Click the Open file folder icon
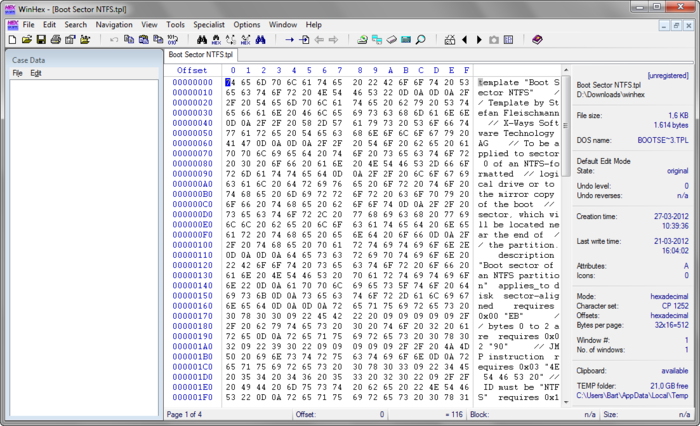Viewport: 700px width, 426px height. tap(26, 39)
